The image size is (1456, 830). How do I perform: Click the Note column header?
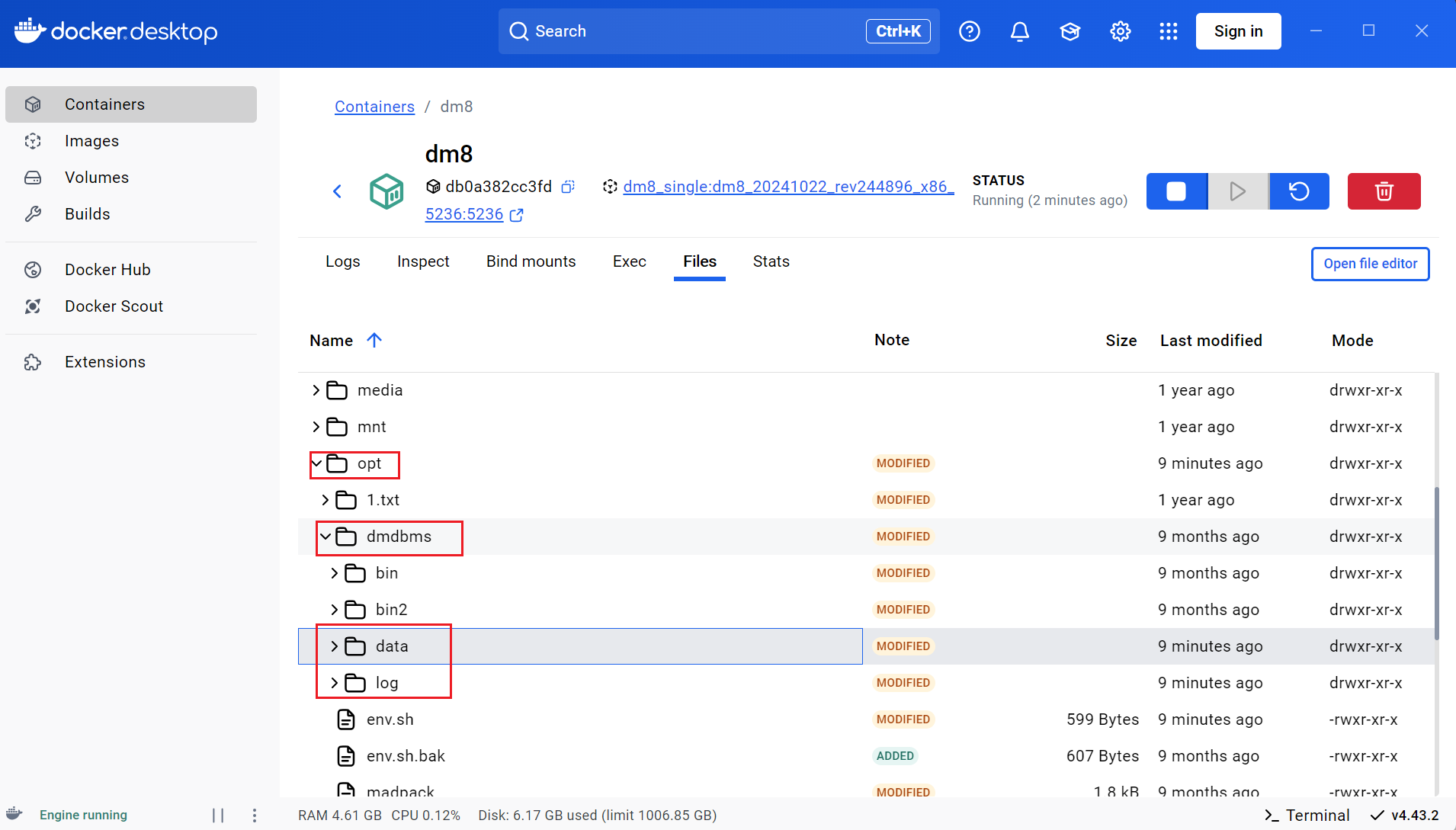(892, 340)
